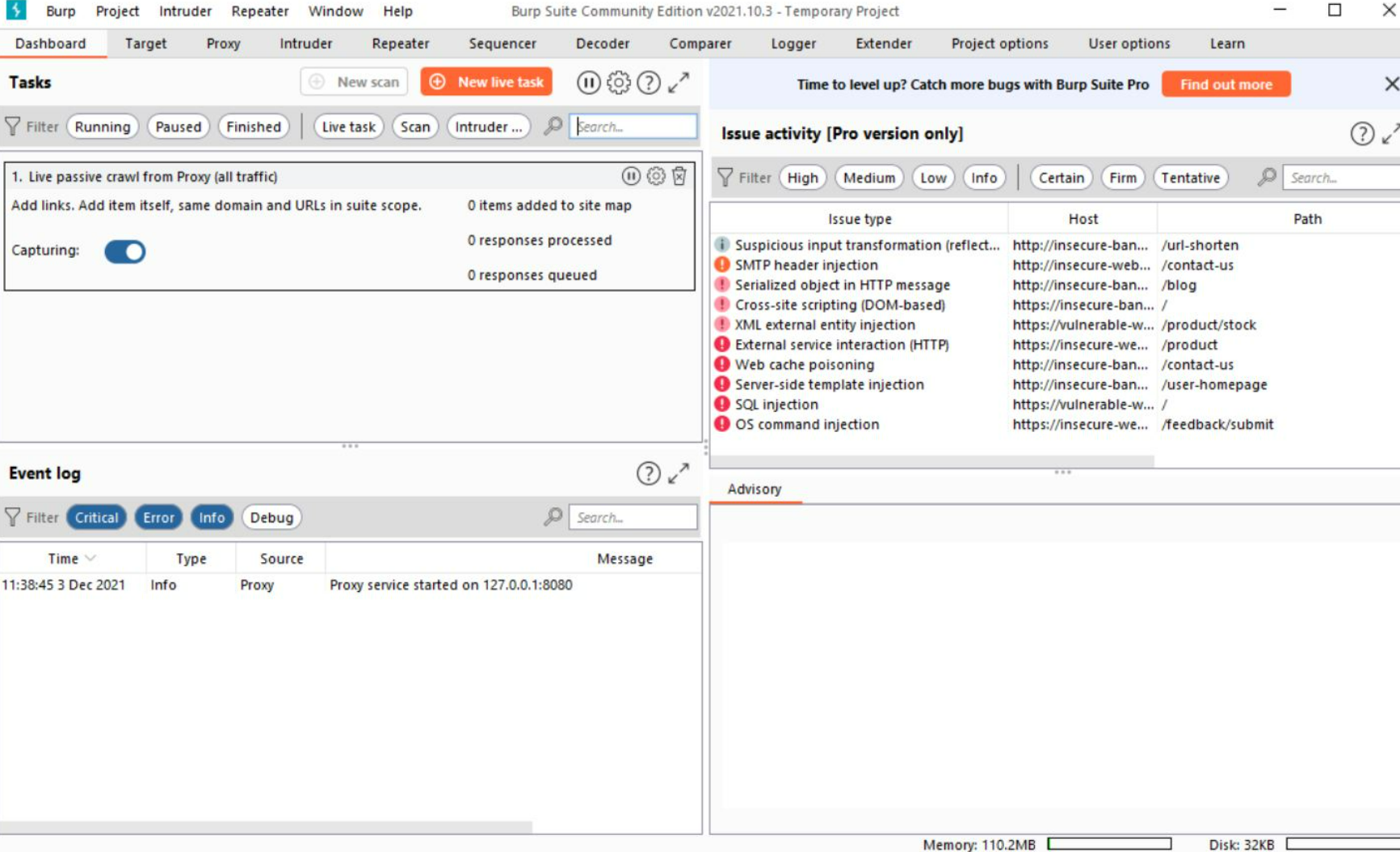
Task: Click the New live task button
Action: (x=486, y=82)
